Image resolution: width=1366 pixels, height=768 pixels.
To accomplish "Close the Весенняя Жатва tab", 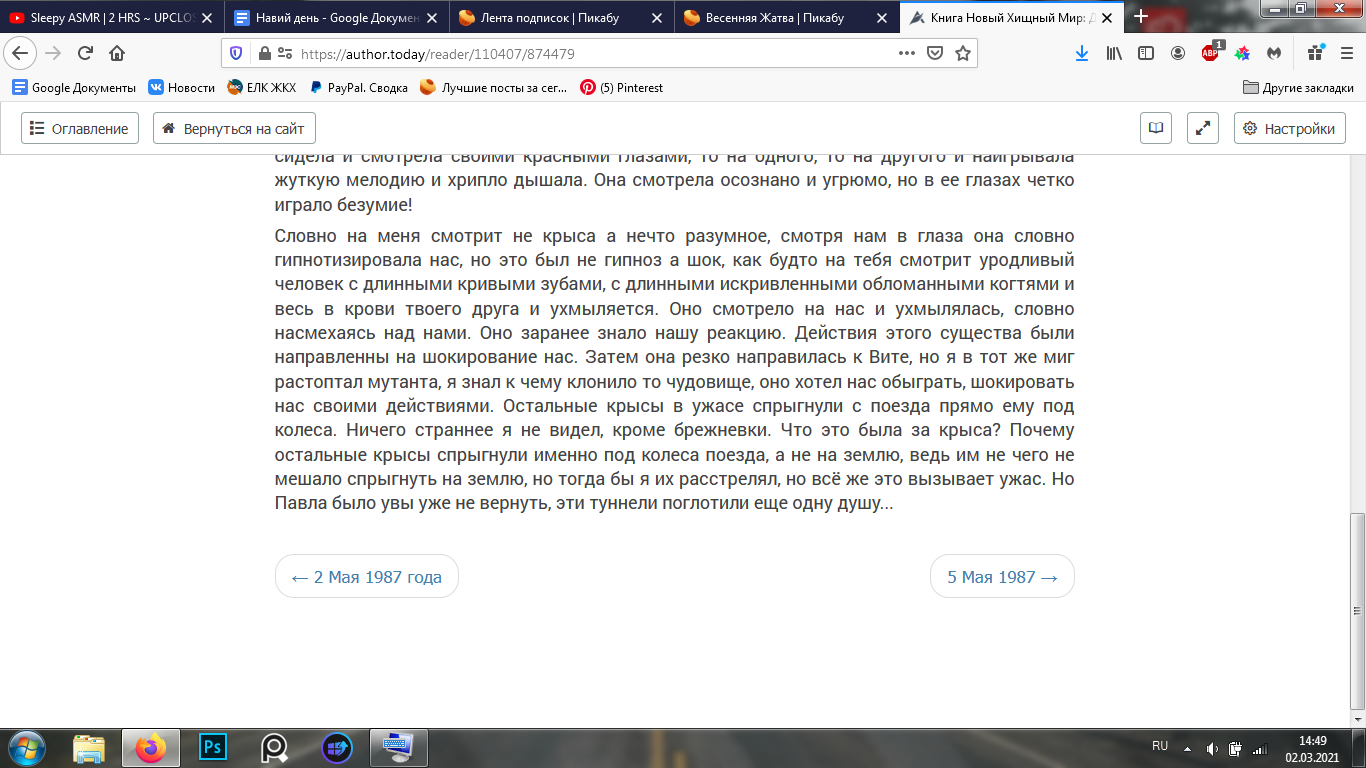I will pyautogui.click(x=881, y=17).
